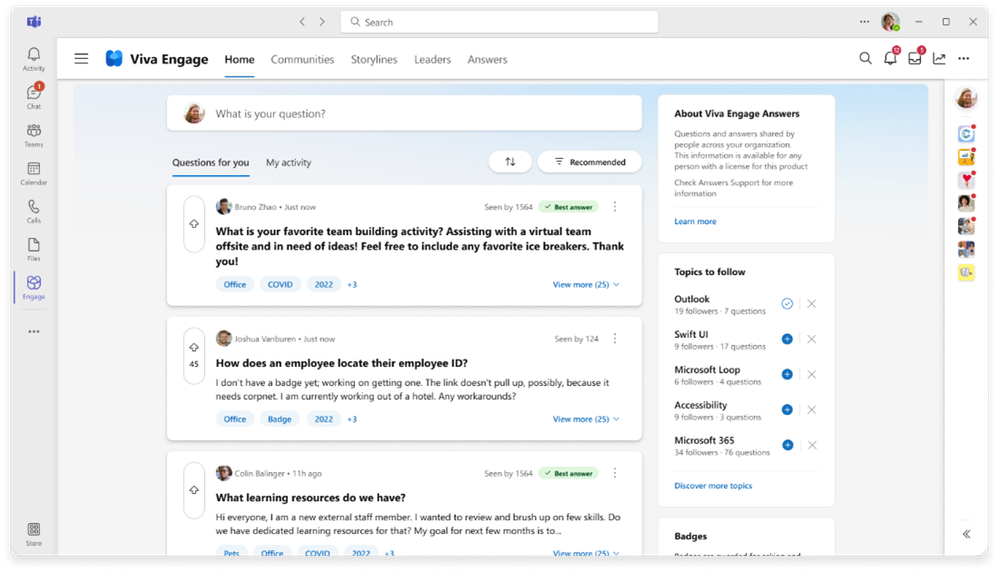Dismiss the Swift UI topic suggestion
This screenshot has width=999, height=572.
point(812,339)
